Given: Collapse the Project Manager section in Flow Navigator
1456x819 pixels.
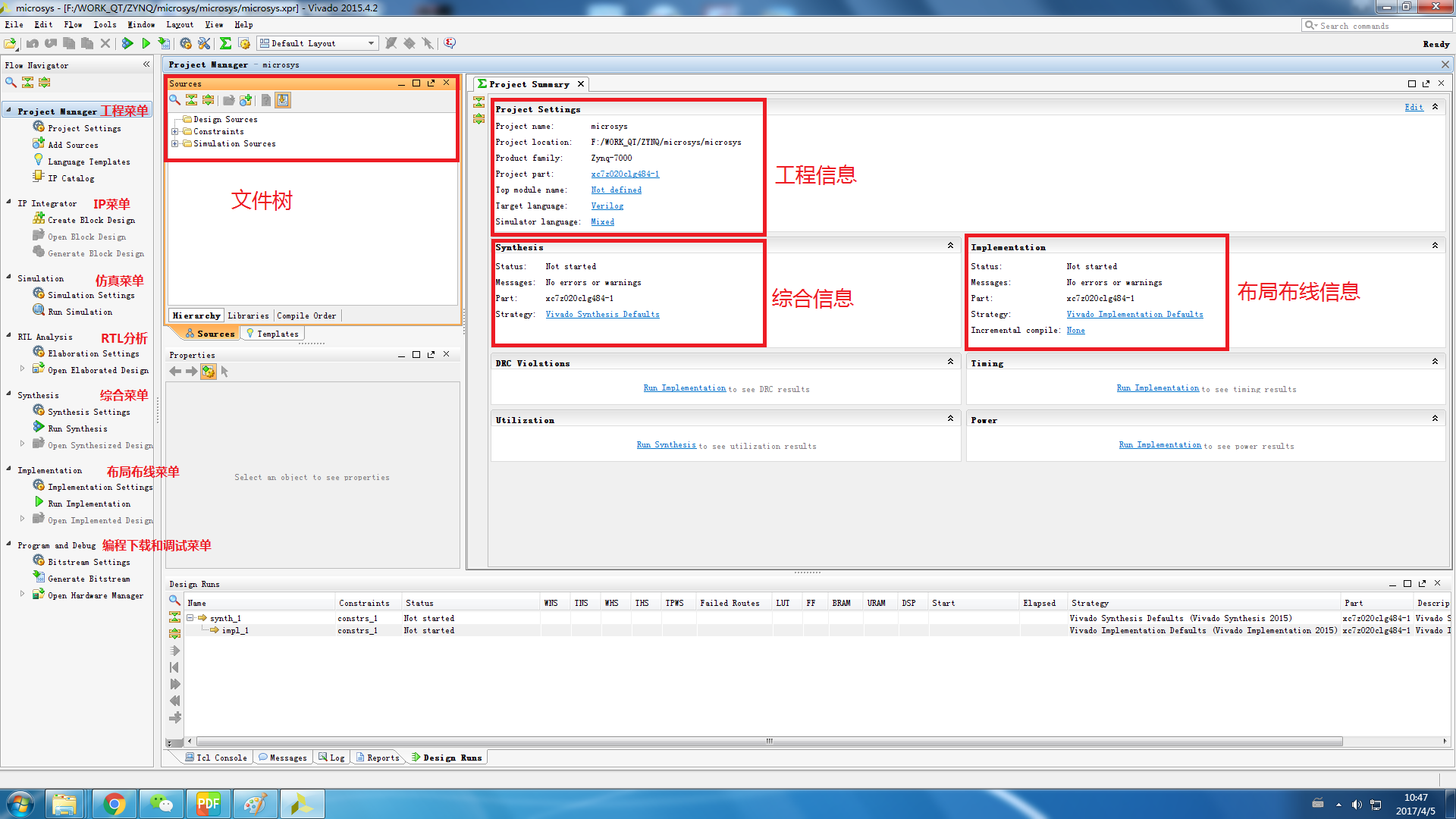Looking at the screenshot, I should tap(8, 111).
